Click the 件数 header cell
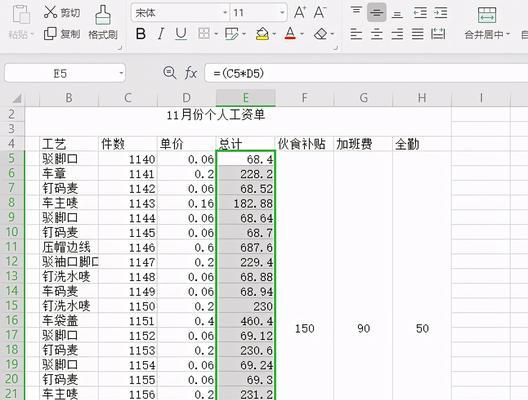This screenshot has height=400, width=528. click(128, 144)
